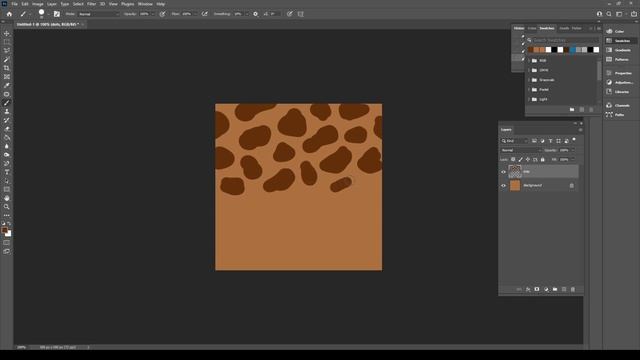Open smoothing options gear
Screen dimensions: 640x360
click(256, 14)
